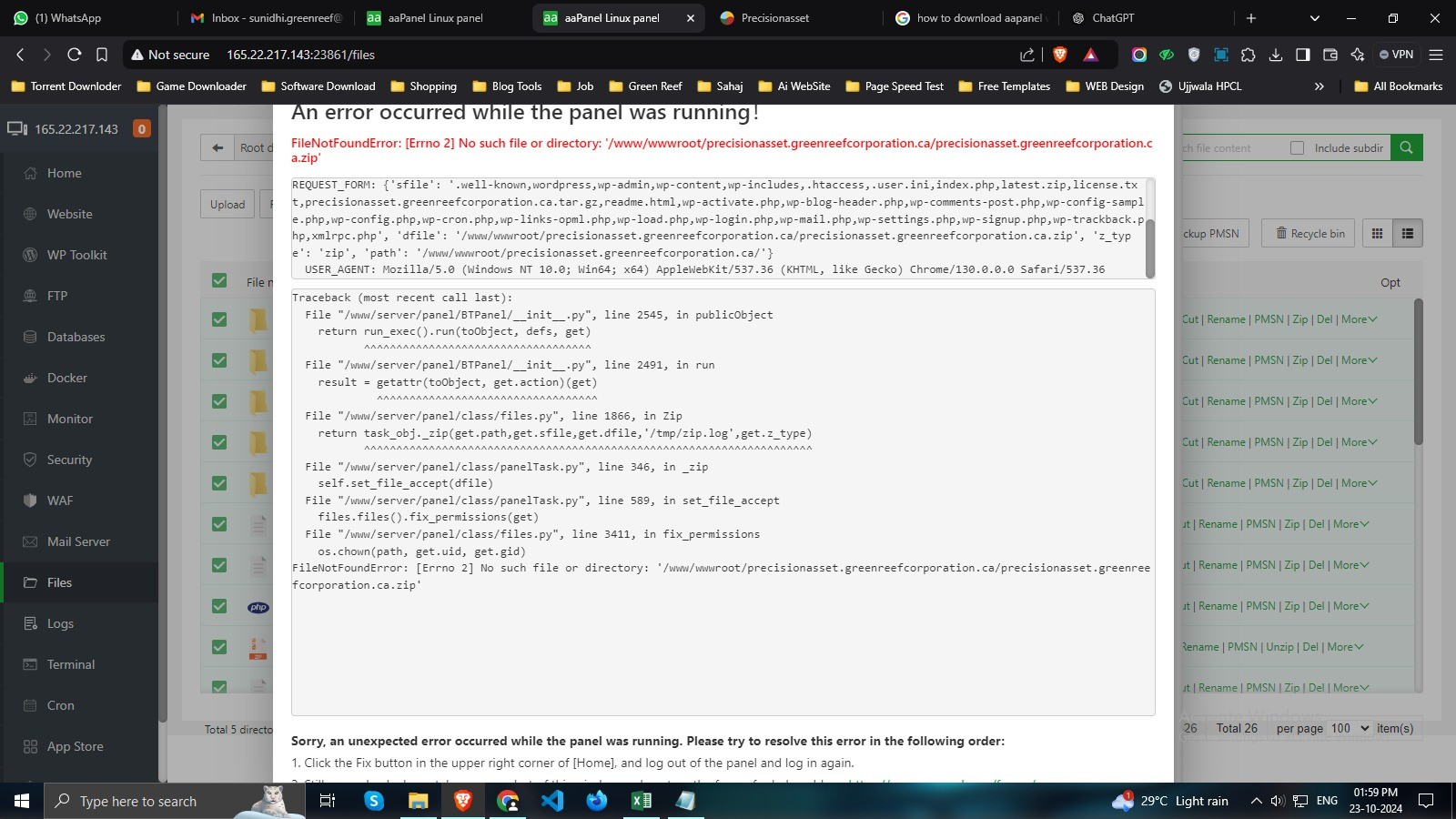Open Skype from the taskbar

pyautogui.click(x=374, y=801)
